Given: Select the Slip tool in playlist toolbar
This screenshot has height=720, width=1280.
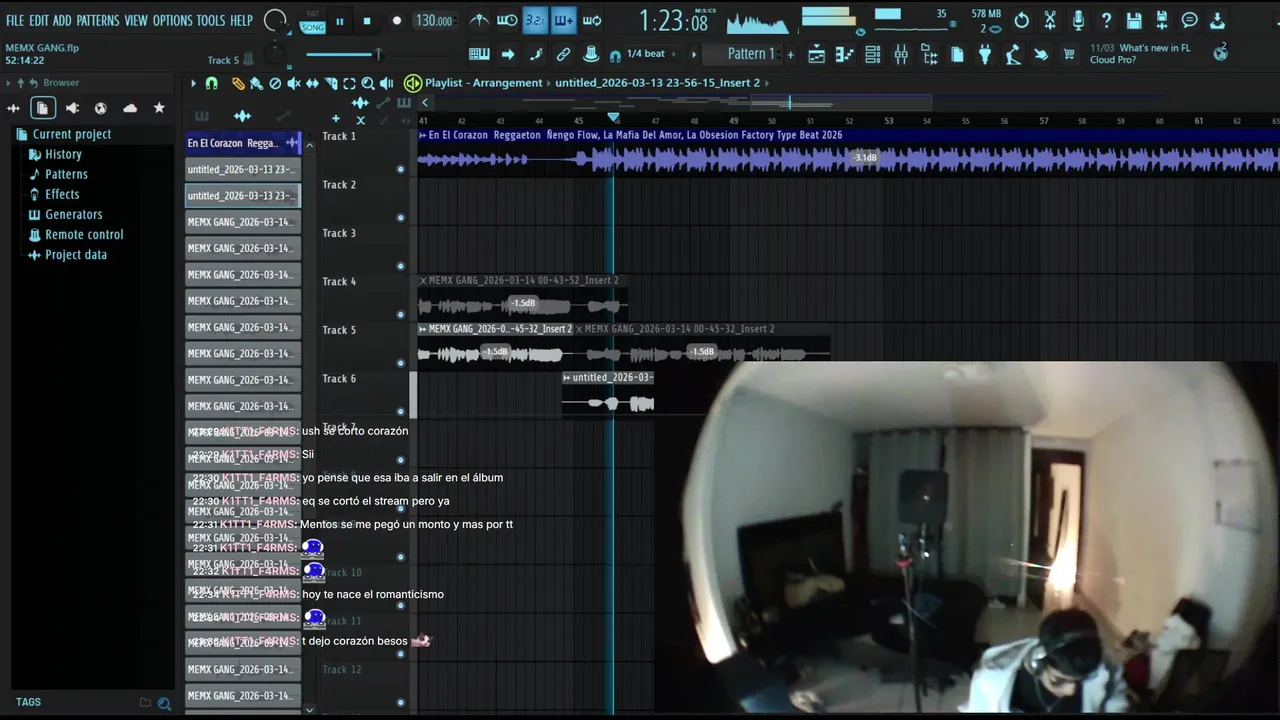Looking at the screenshot, I should (x=312, y=83).
